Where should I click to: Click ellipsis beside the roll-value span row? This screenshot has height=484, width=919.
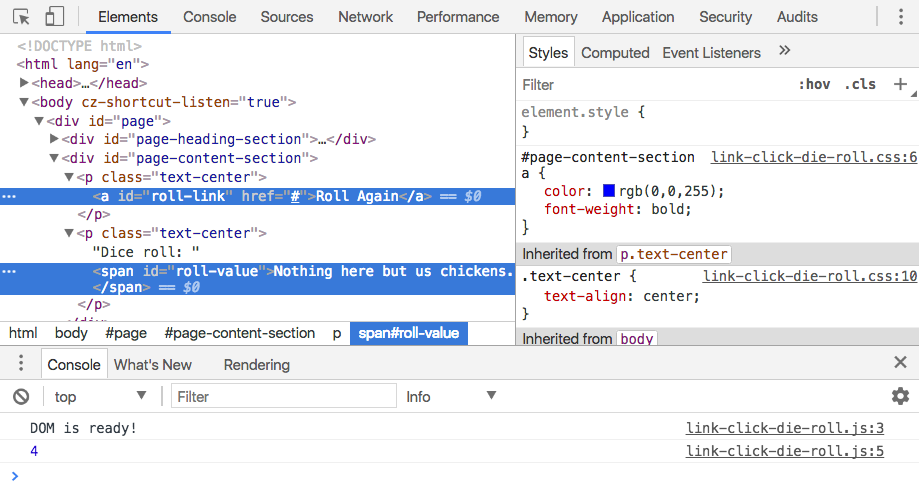click(9, 271)
